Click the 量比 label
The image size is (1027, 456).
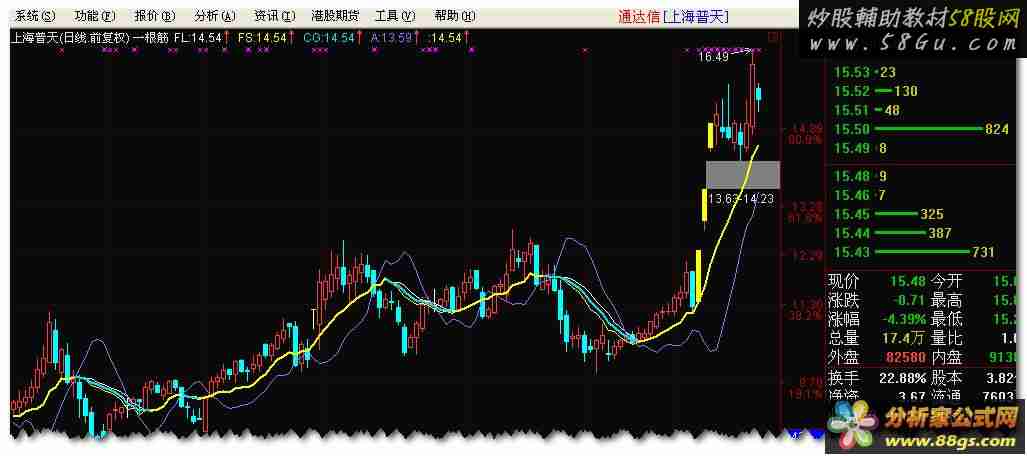946,339
